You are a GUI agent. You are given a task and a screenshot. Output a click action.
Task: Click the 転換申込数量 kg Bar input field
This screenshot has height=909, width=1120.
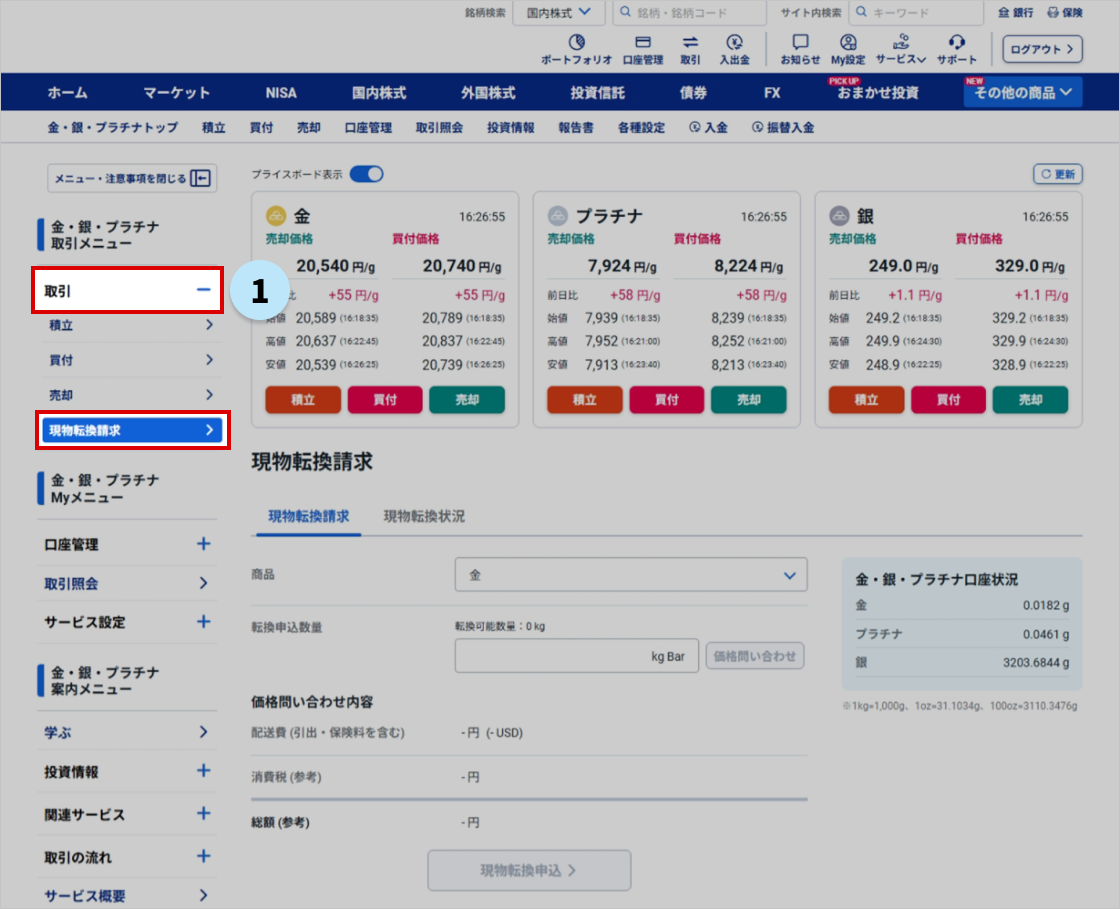(x=576, y=656)
